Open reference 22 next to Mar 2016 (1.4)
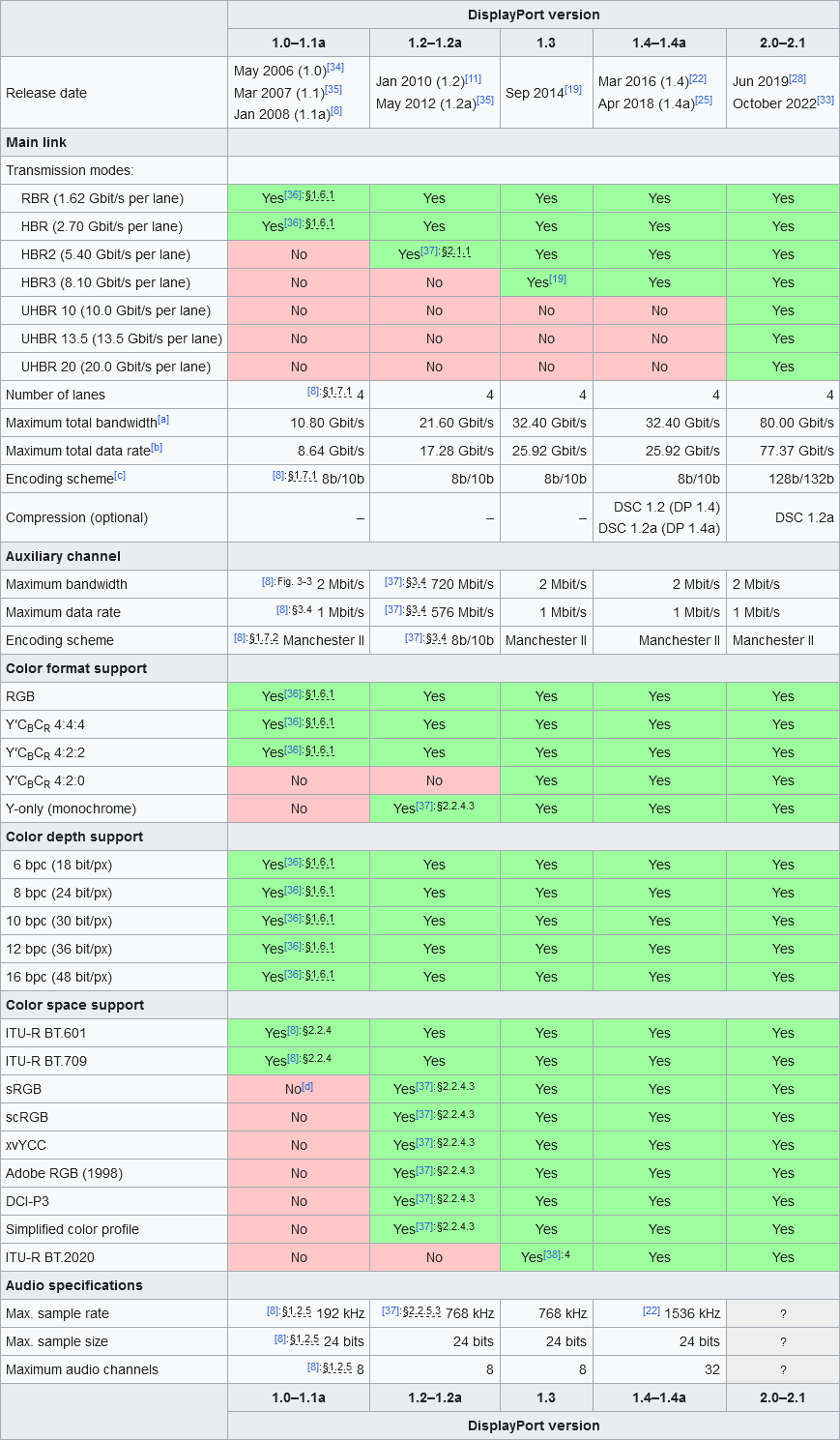 [x=698, y=78]
